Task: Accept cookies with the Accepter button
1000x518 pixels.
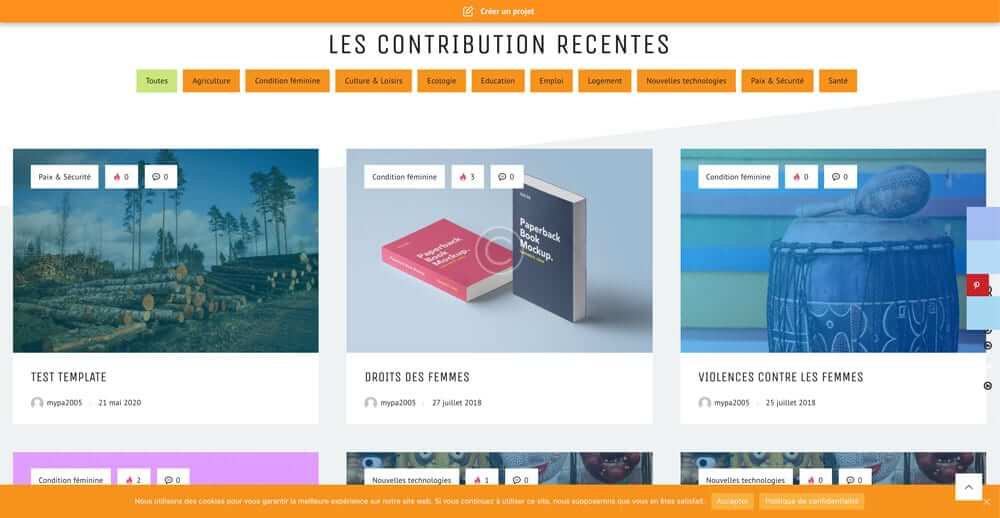Action: click(x=732, y=501)
